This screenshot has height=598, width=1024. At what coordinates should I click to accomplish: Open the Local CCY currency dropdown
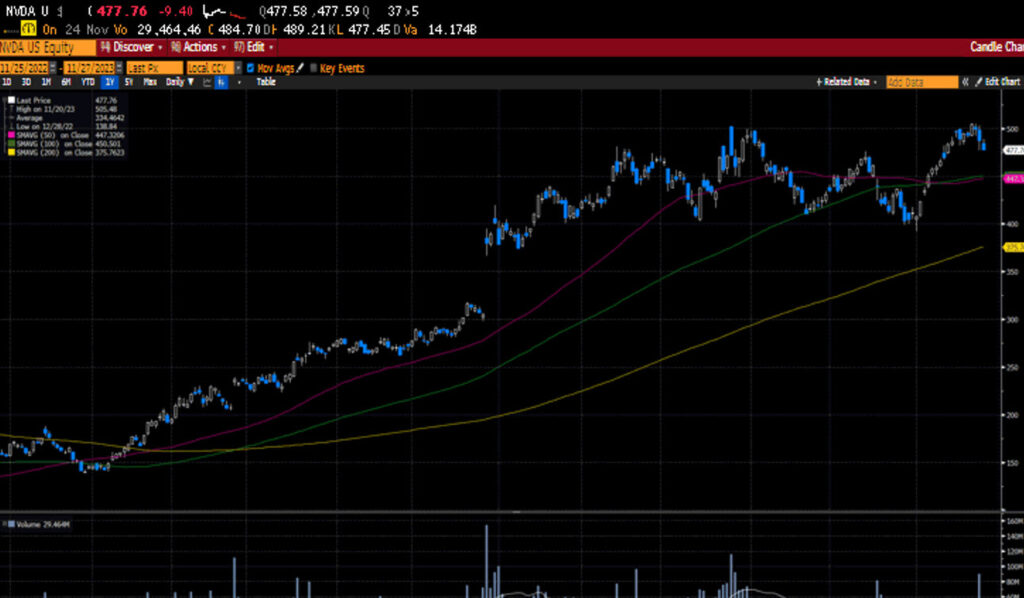211,68
